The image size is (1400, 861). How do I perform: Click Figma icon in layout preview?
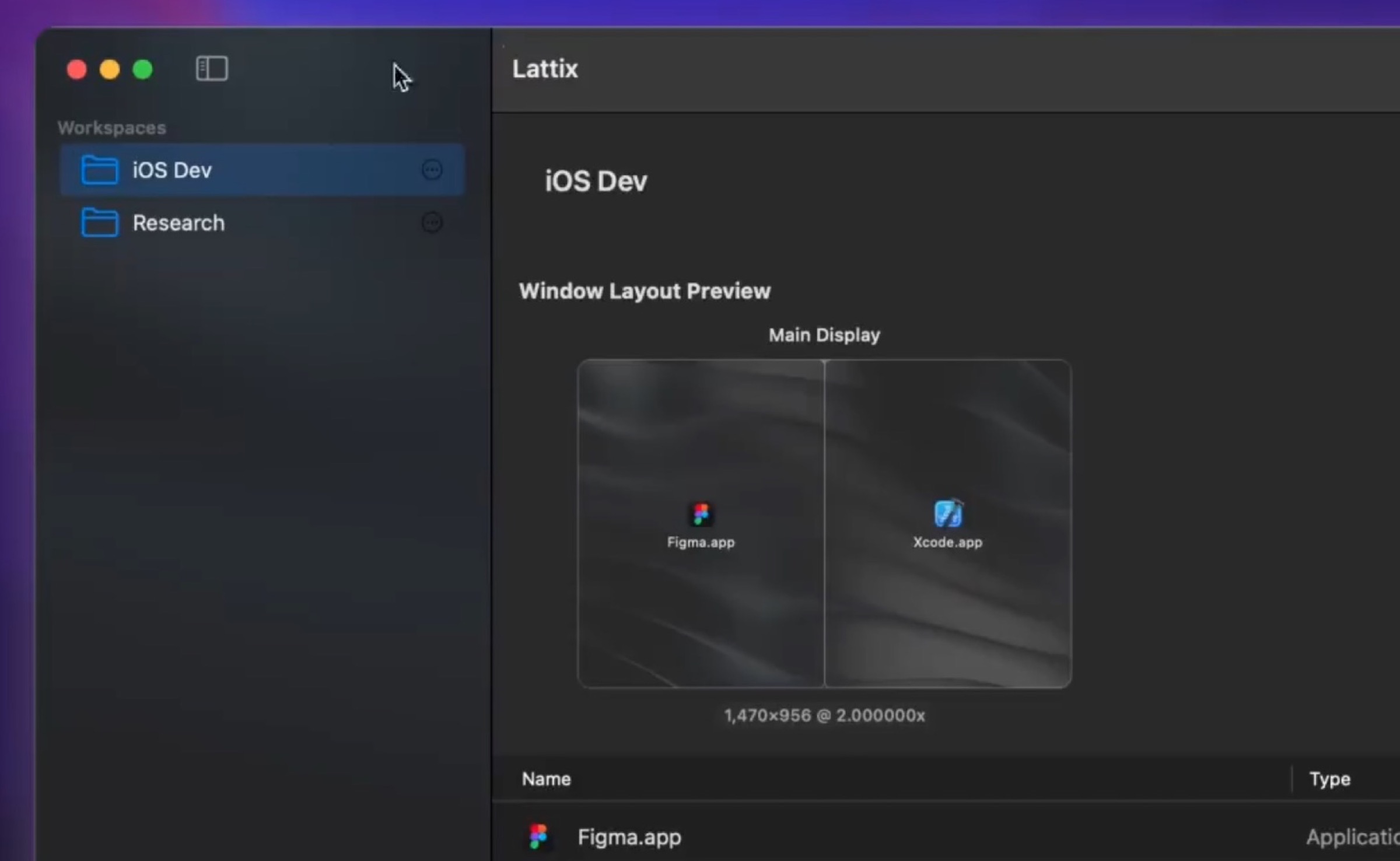point(701,514)
